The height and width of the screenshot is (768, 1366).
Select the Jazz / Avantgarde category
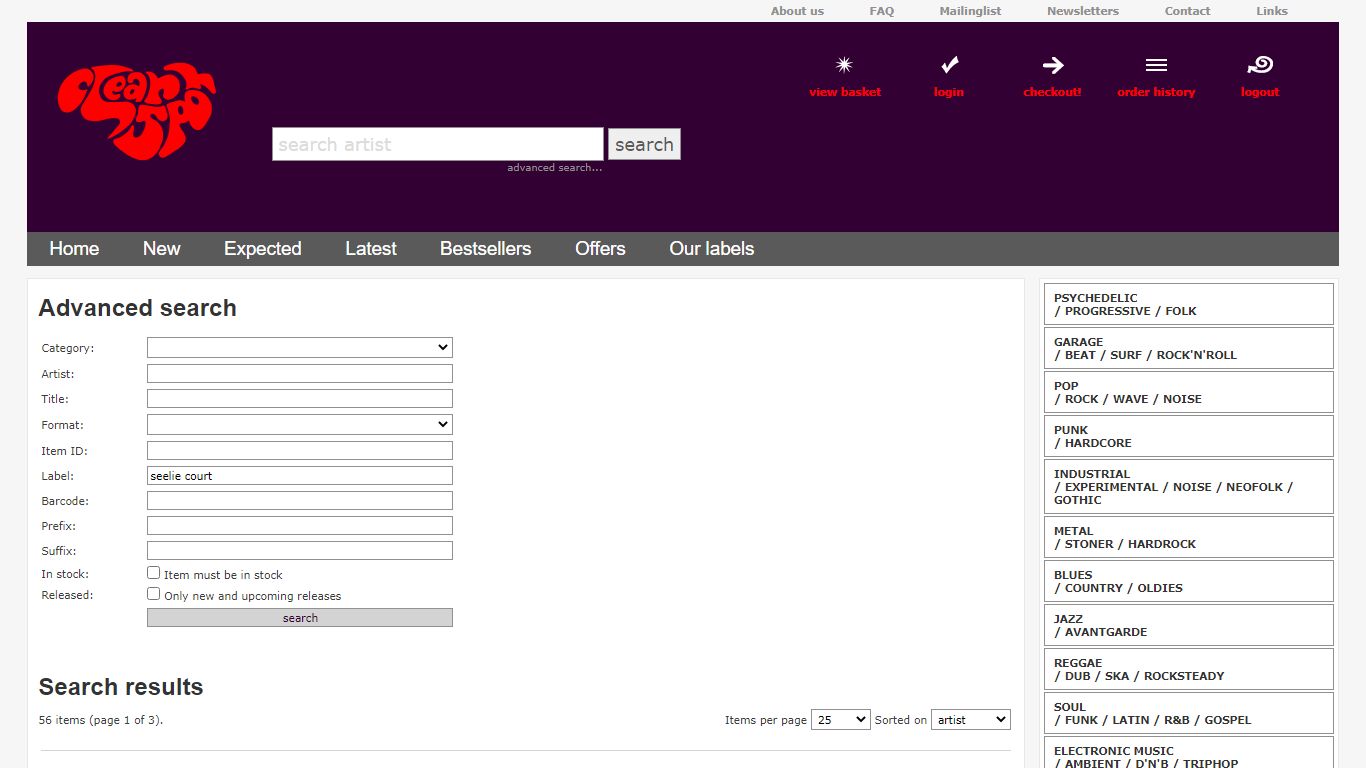1189,625
